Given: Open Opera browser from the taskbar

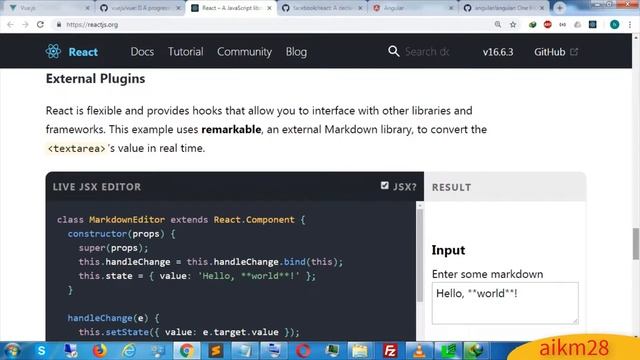Looking at the screenshot, I should (x=303, y=351).
